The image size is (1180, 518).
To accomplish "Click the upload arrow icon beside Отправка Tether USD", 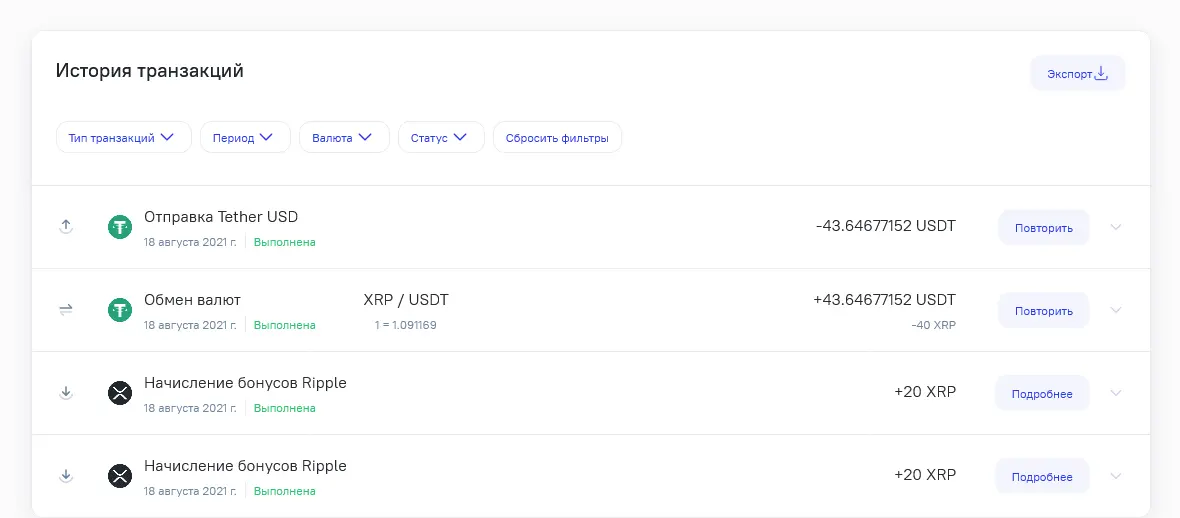I will 65,227.
